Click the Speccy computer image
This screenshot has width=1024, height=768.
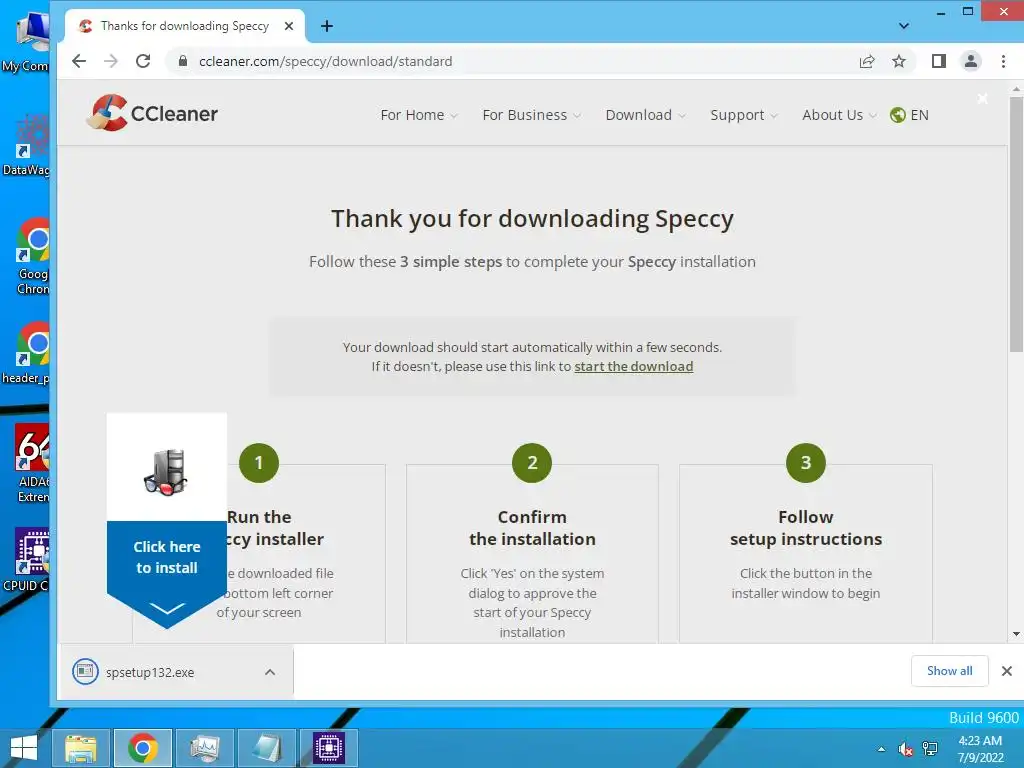[166, 472]
